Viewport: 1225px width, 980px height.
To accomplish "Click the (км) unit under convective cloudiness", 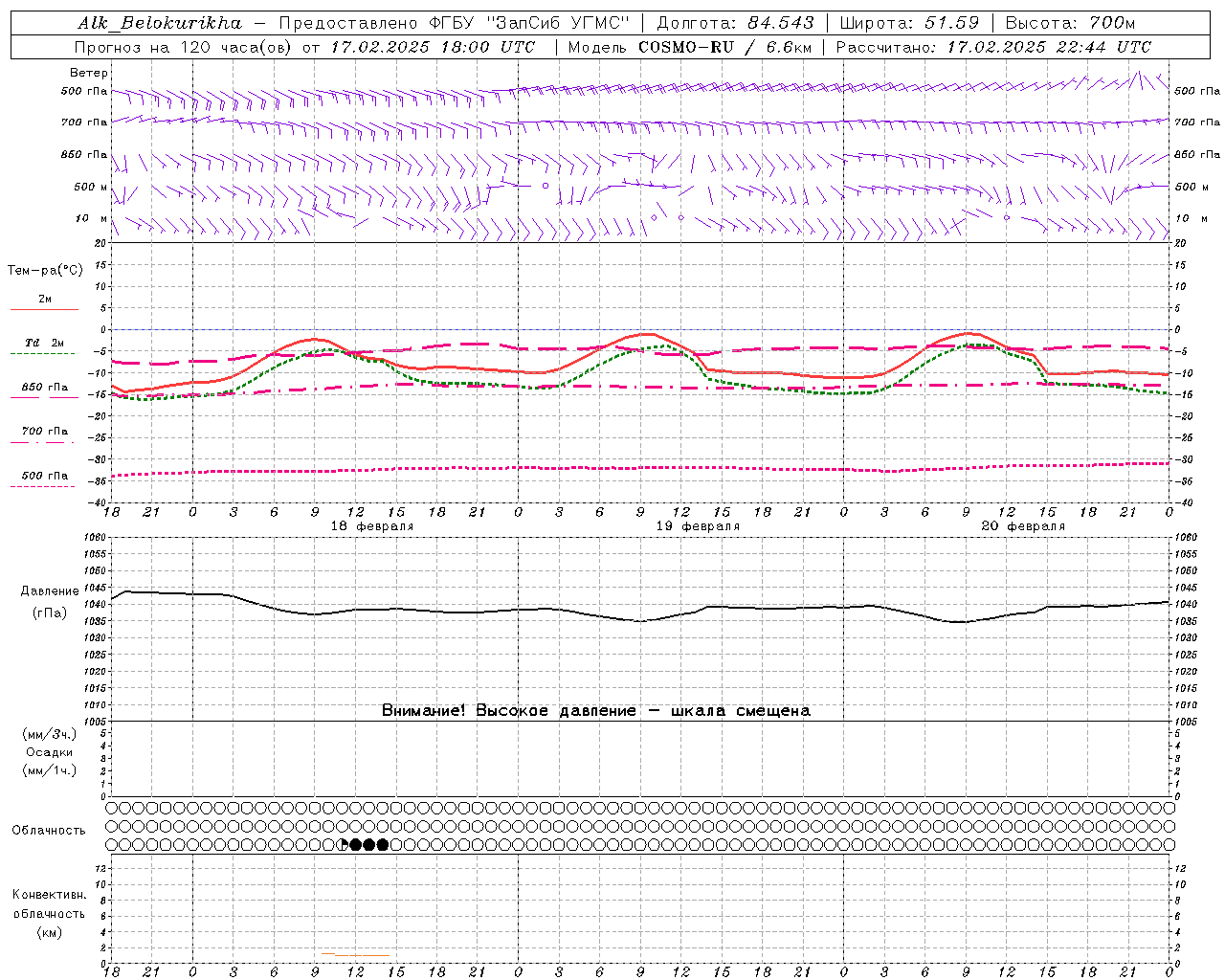I will (x=49, y=932).
